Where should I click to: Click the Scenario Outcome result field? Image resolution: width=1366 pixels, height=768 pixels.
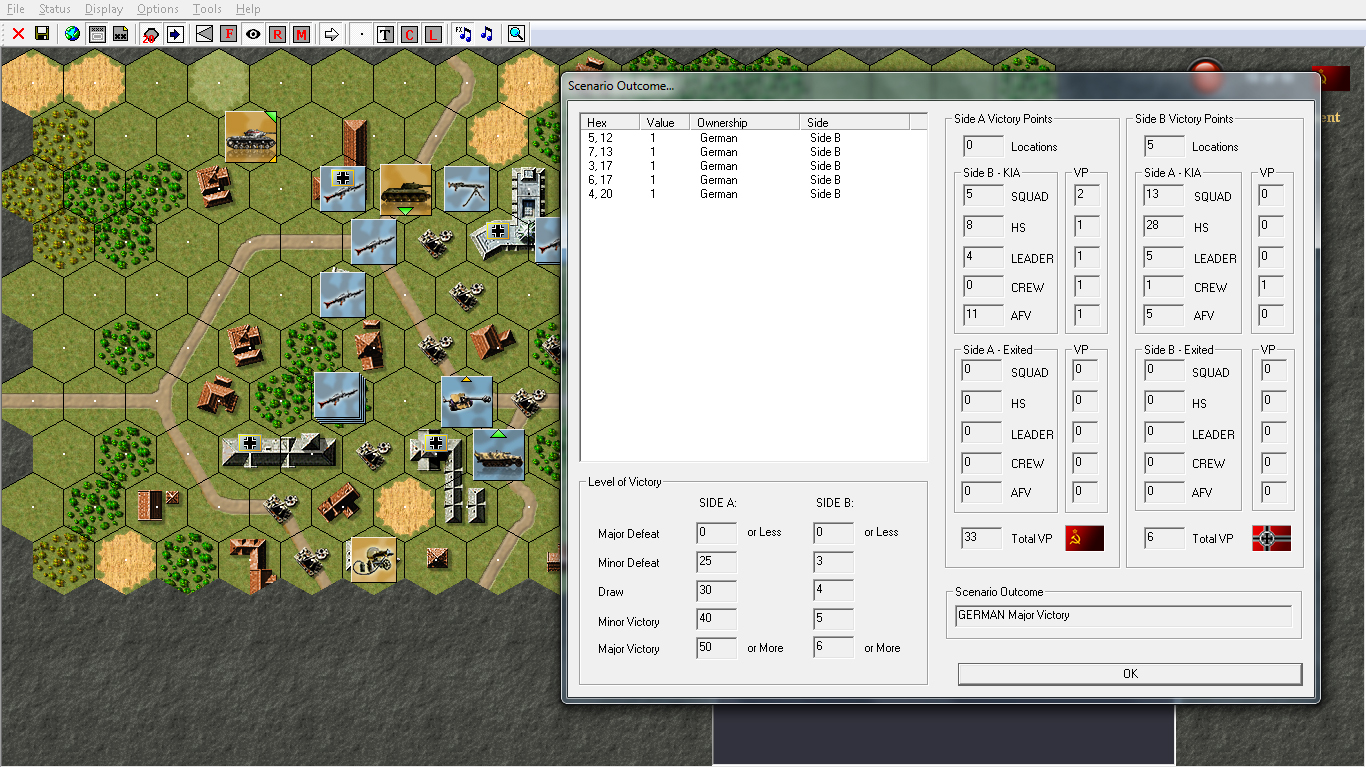(x=1123, y=616)
